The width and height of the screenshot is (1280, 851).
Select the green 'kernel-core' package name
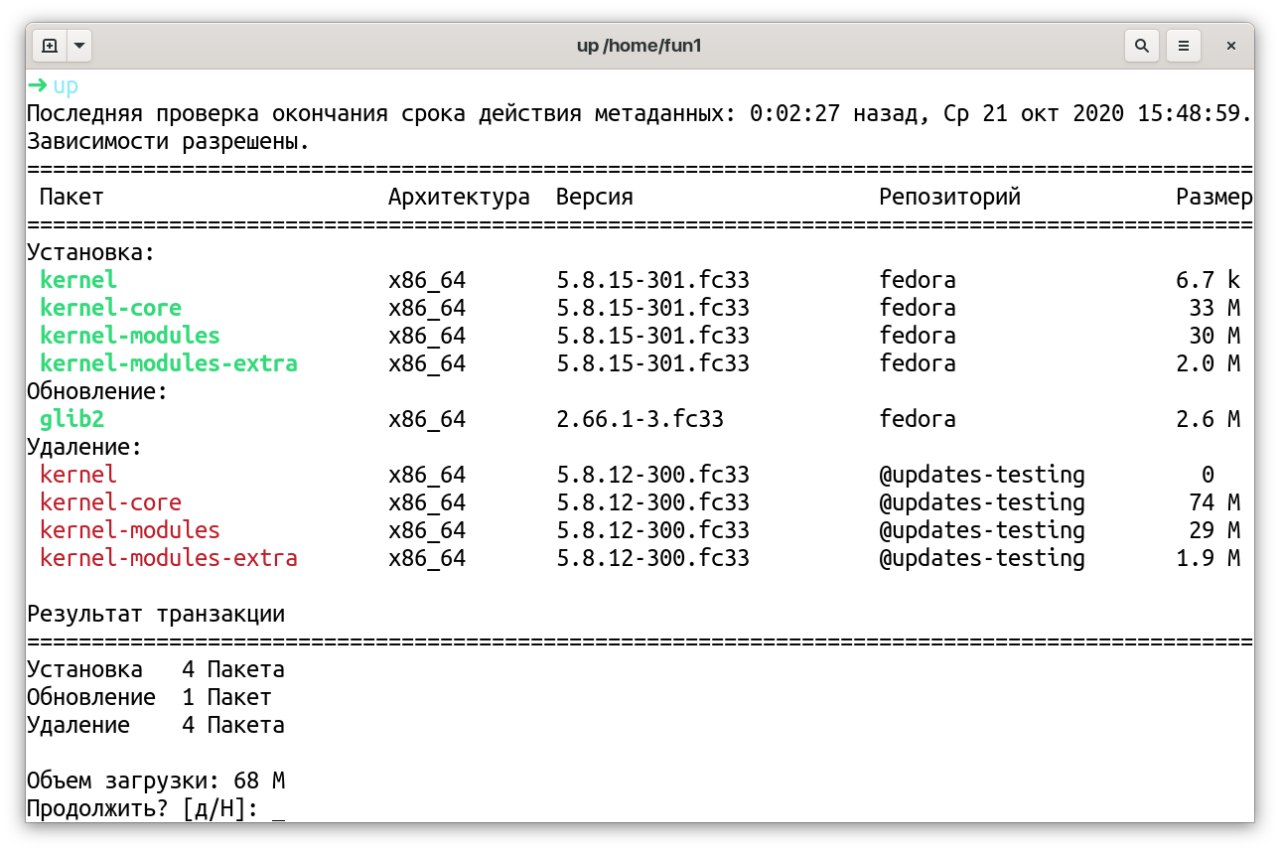click(x=111, y=308)
